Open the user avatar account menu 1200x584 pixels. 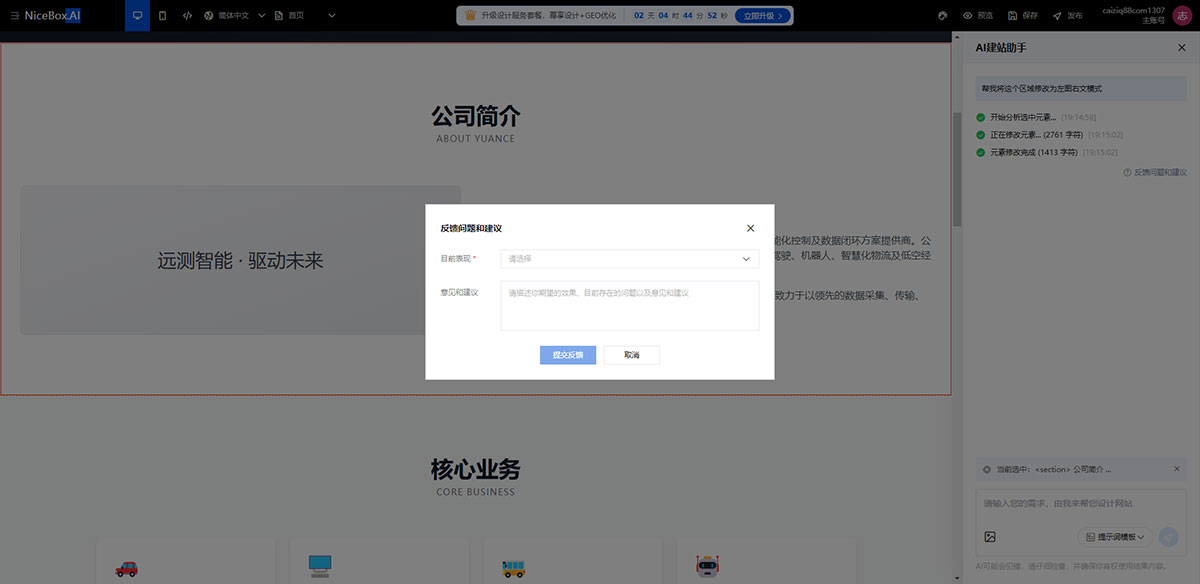[x=1183, y=16]
